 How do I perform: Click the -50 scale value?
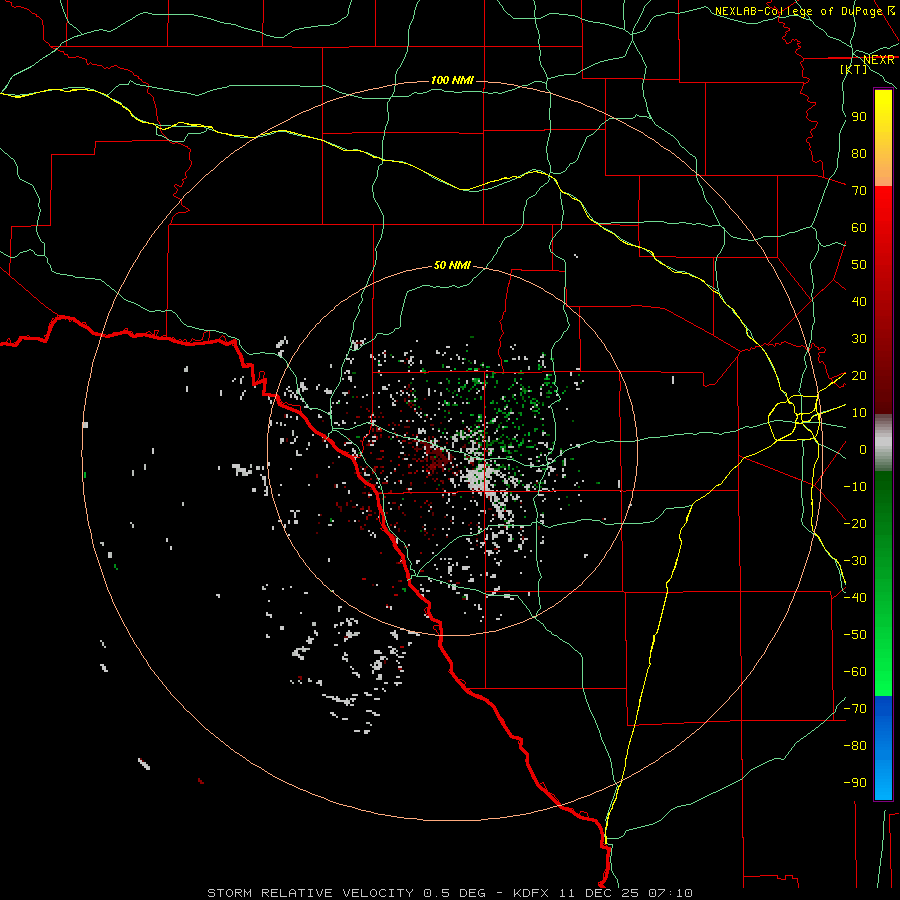(x=855, y=635)
